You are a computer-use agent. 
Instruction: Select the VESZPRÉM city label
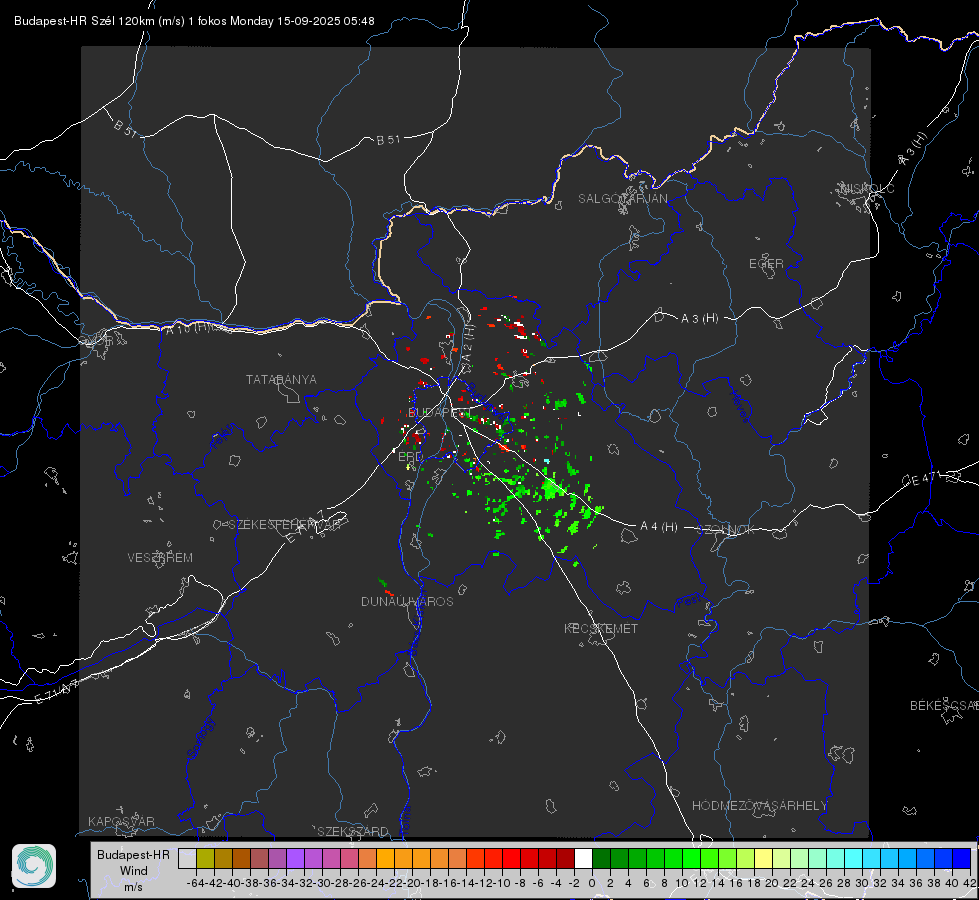click(160, 558)
